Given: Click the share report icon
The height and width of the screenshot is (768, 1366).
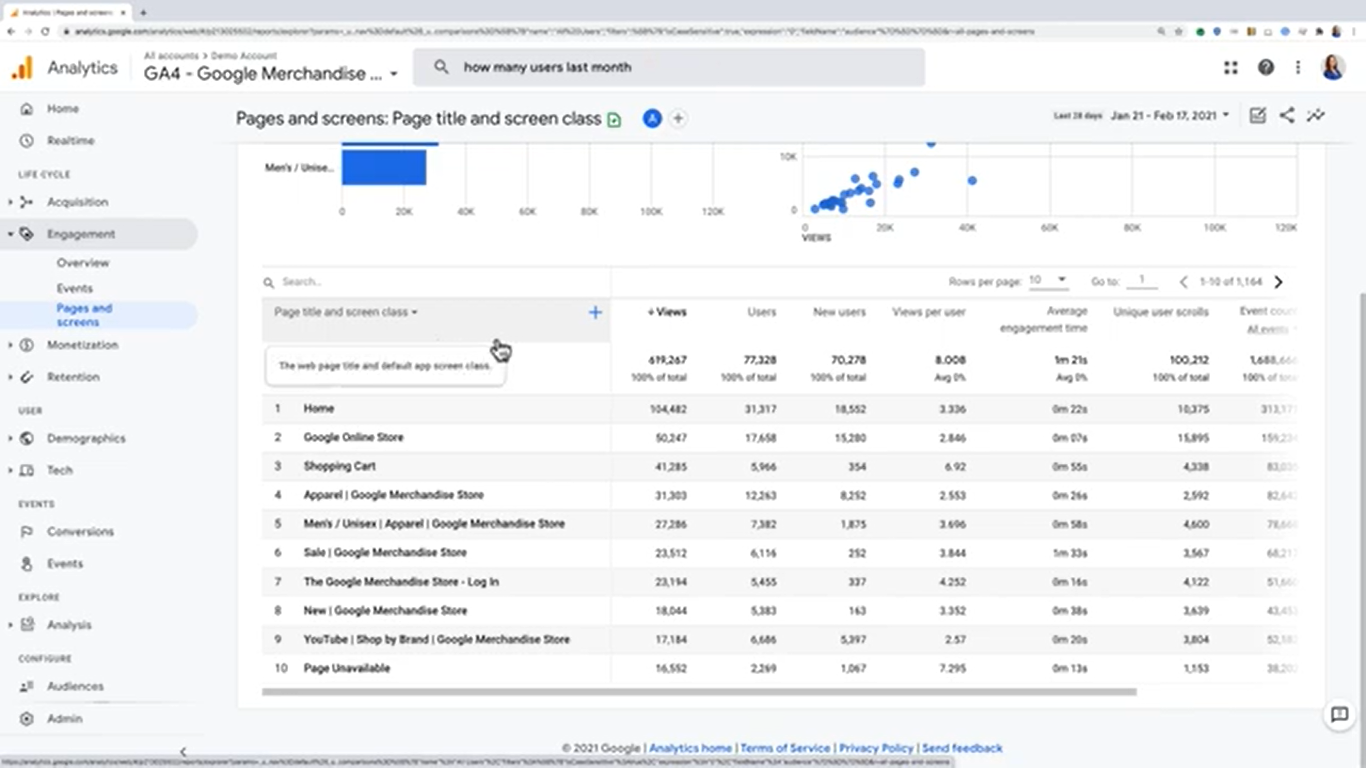Looking at the screenshot, I should click(x=1287, y=116).
